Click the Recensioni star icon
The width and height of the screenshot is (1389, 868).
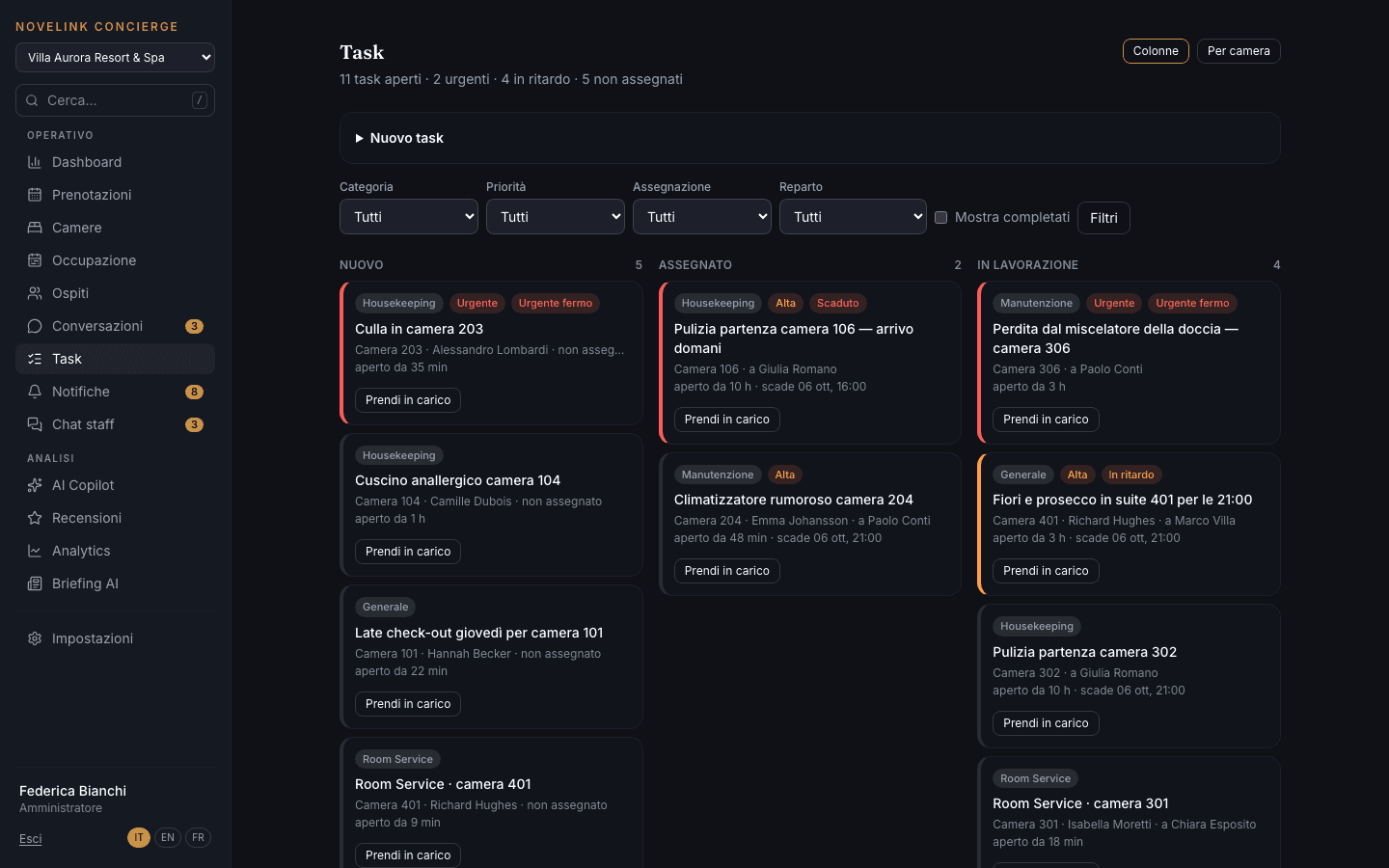point(35,518)
